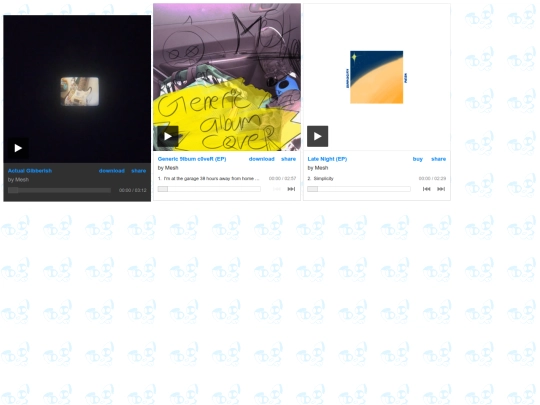The image size is (540, 405).
Task: Seek in the Actual Gibberish progress bar
Action: (59, 190)
